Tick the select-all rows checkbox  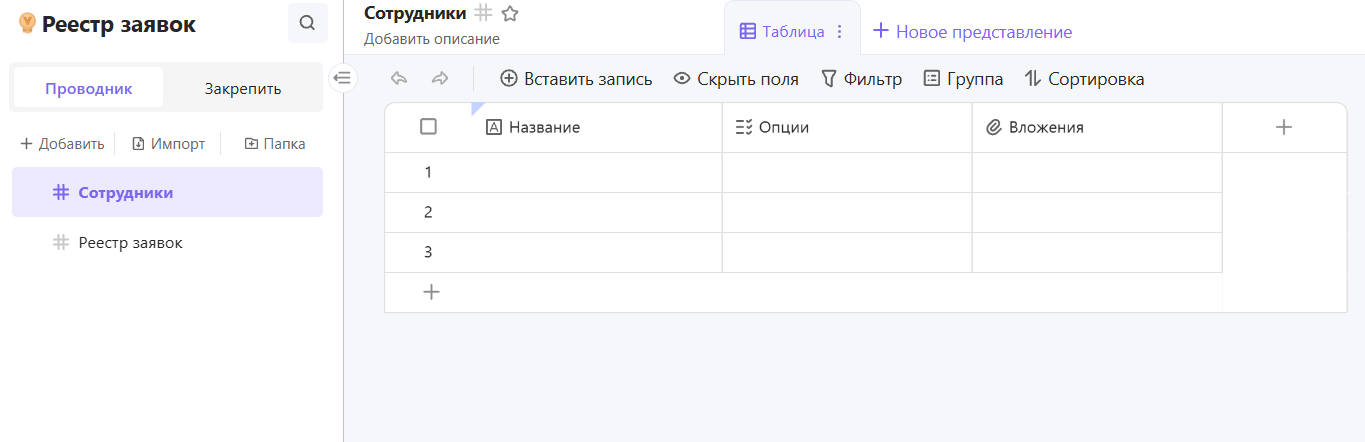click(x=428, y=126)
